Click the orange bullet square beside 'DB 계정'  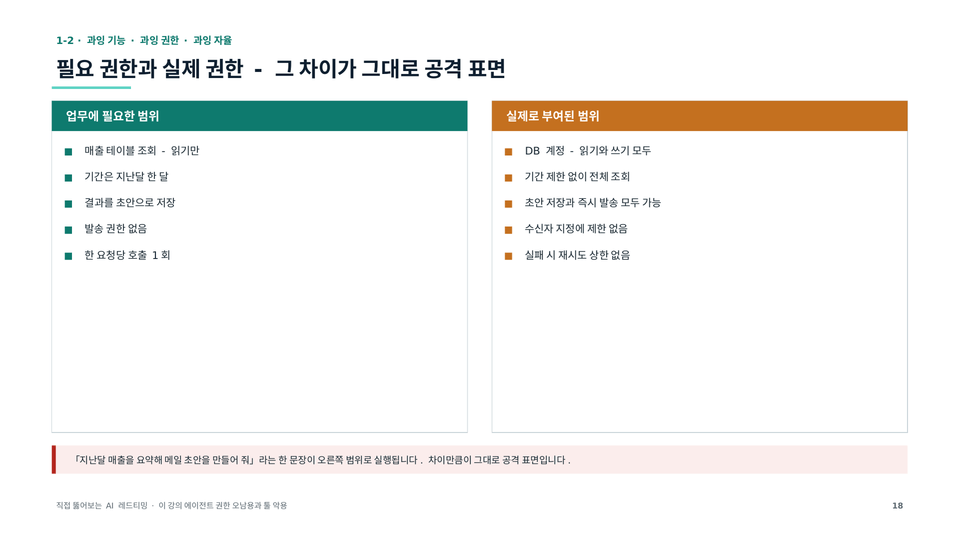[508, 152]
